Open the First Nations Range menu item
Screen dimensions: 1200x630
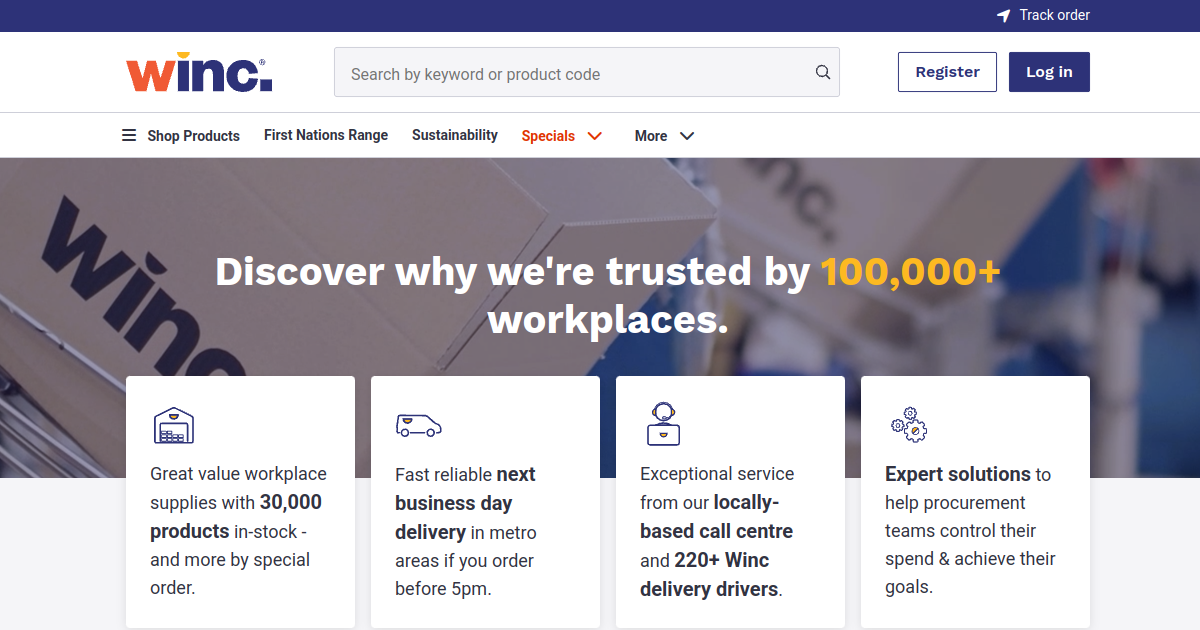click(326, 135)
